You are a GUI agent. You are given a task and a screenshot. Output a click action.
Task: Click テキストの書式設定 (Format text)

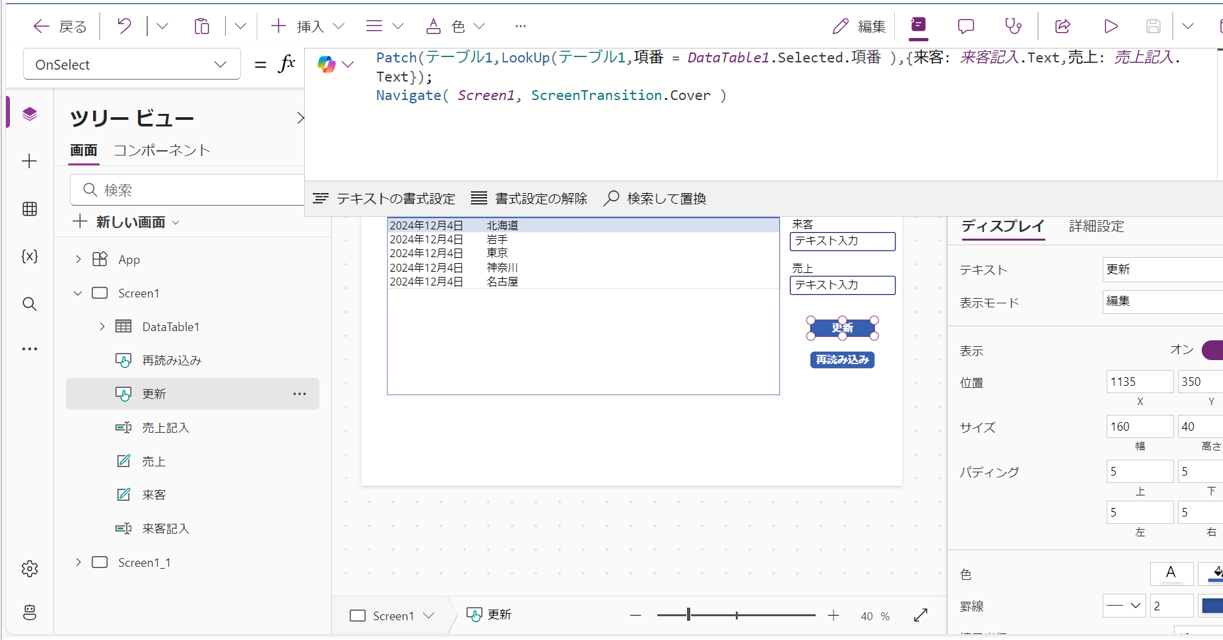pos(384,198)
